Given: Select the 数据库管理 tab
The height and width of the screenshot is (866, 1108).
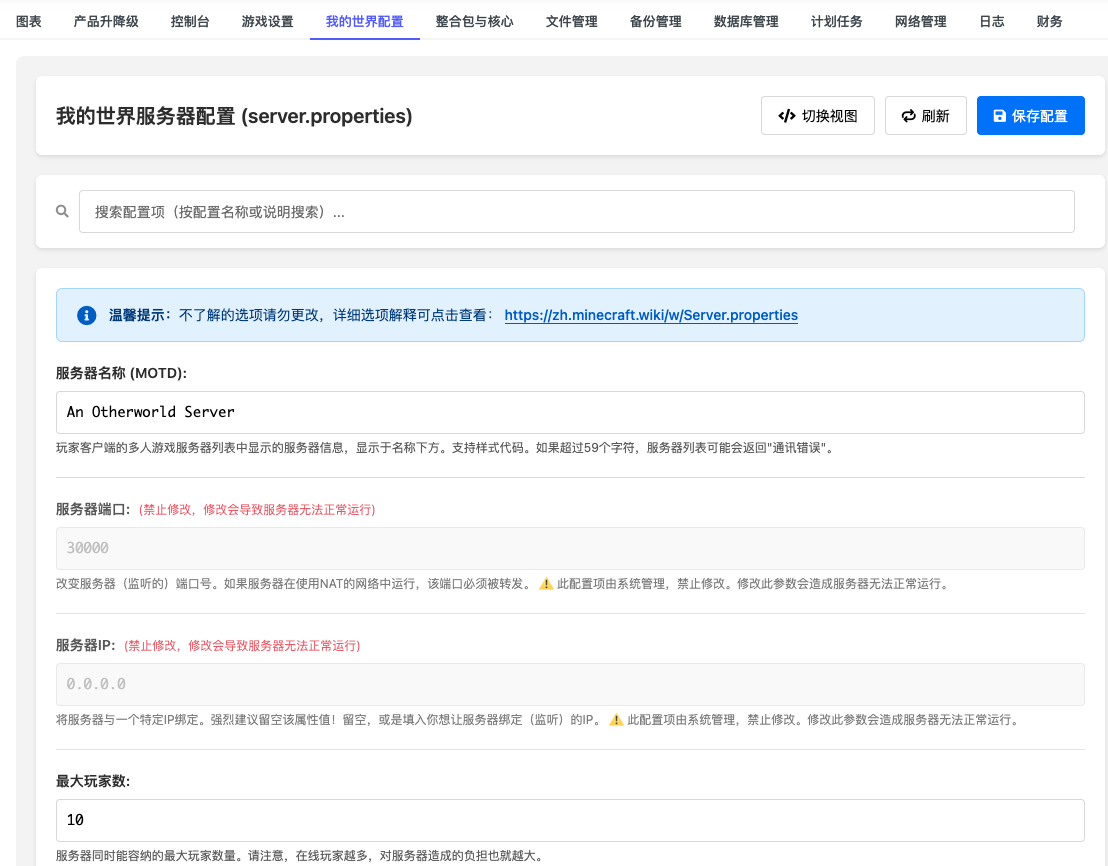Looking at the screenshot, I should point(746,21).
